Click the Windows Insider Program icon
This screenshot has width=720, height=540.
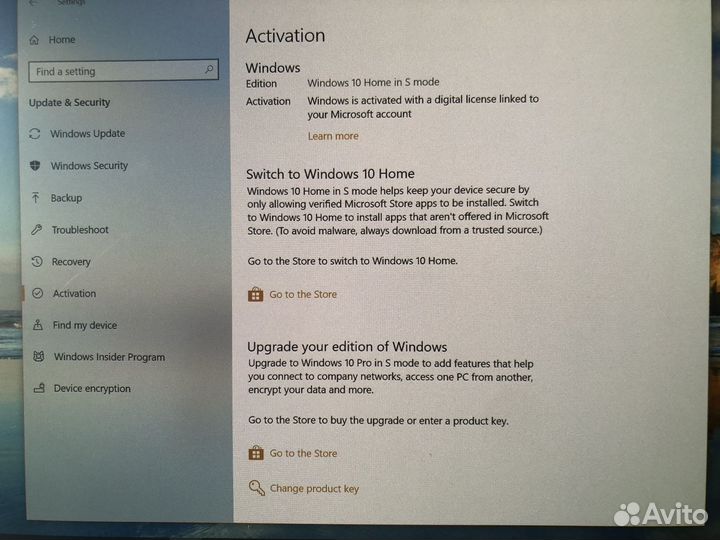pyautogui.click(x=38, y=357)
